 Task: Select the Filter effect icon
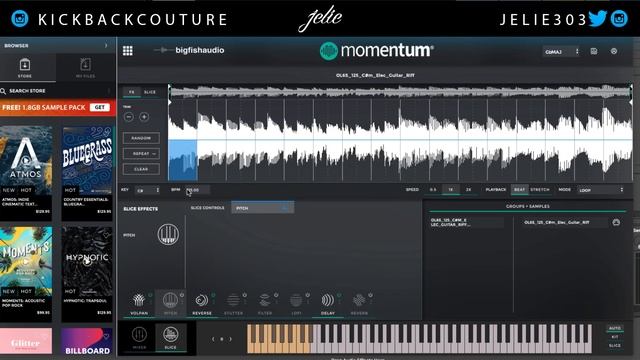264,300
